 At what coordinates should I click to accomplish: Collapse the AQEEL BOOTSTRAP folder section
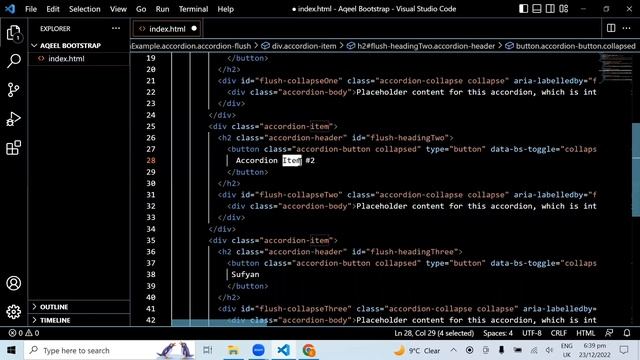pos(79,45)
